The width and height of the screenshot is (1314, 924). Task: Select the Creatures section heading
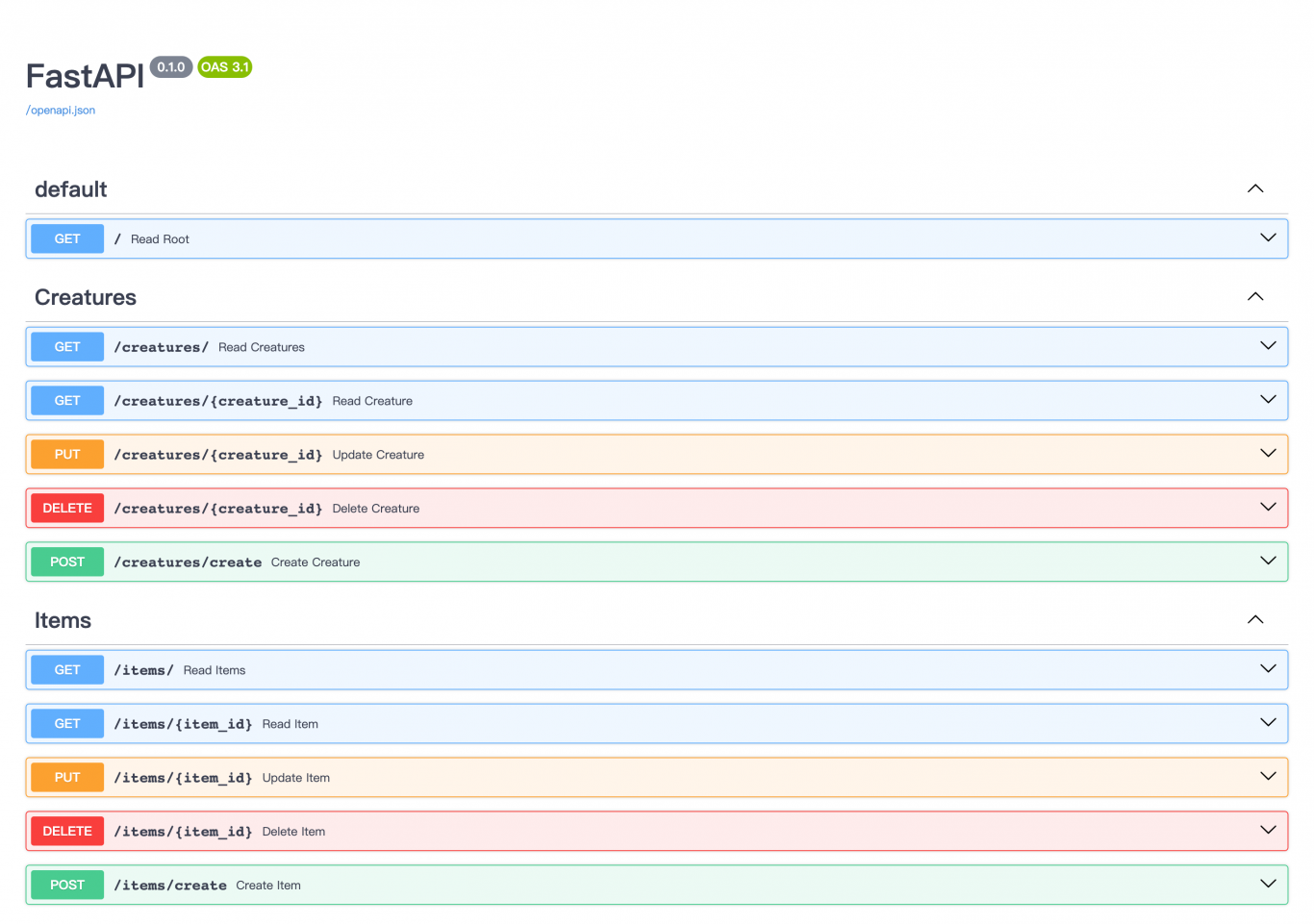[86, 297]
